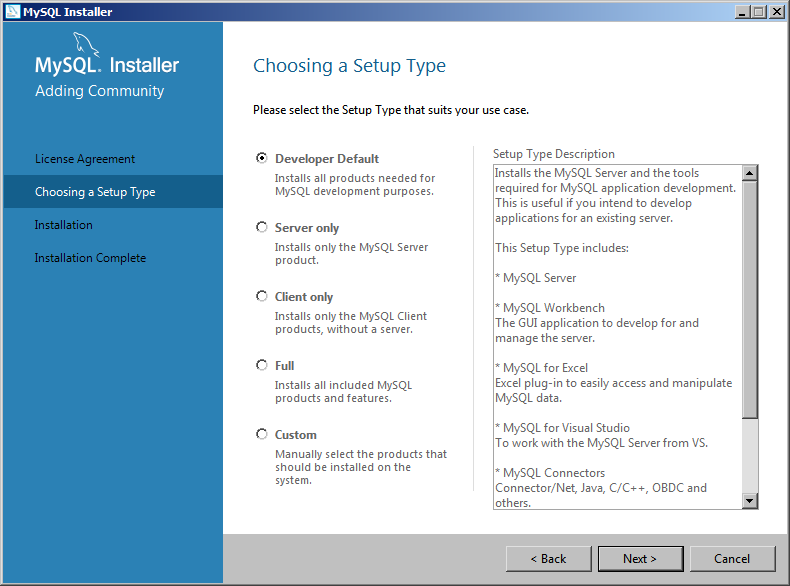Click 'Installs only the MySQL Server product.' text
The width and height of the screenshot is (790, 586).
(x=351, y=253)
